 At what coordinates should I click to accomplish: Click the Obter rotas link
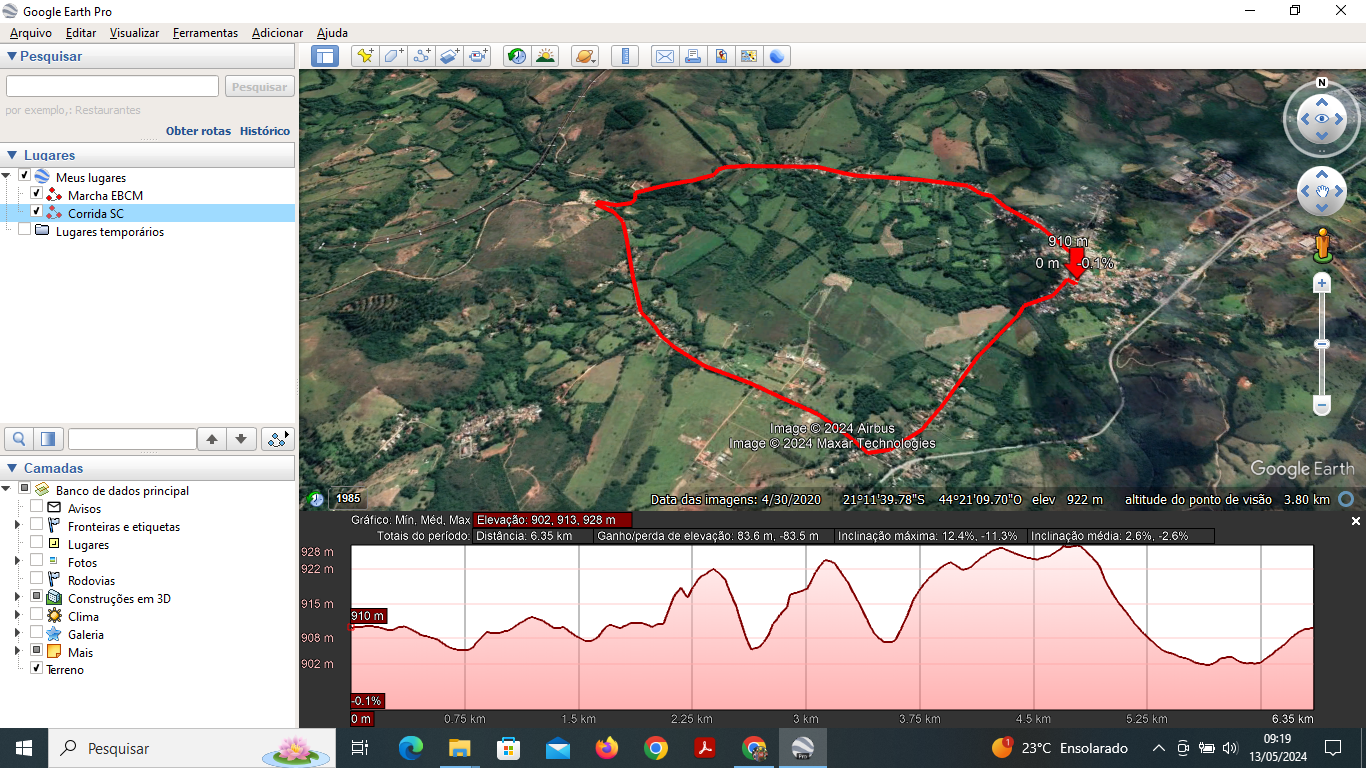pyautogui.click(x=198, y=131)
